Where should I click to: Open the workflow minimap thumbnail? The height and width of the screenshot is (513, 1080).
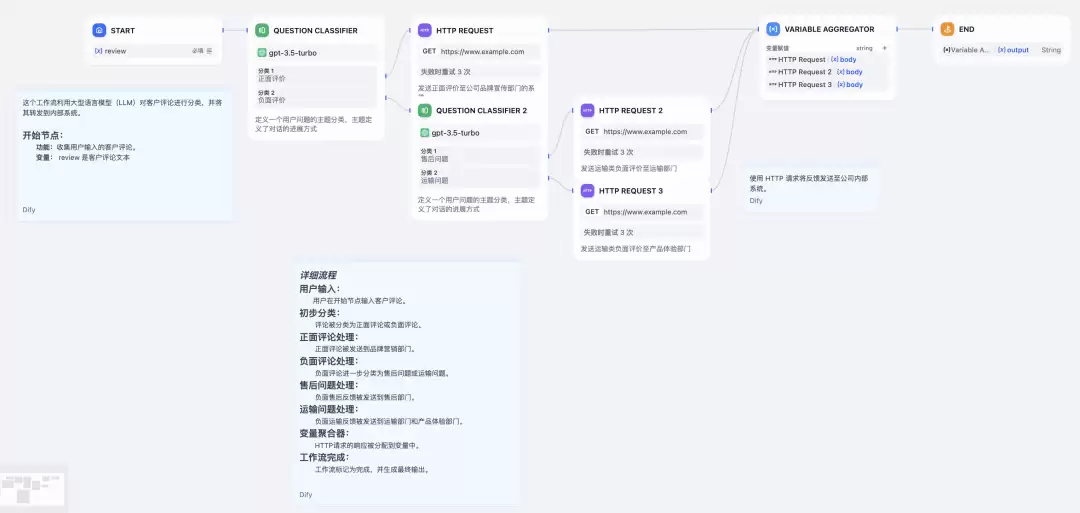click(32, 490)
